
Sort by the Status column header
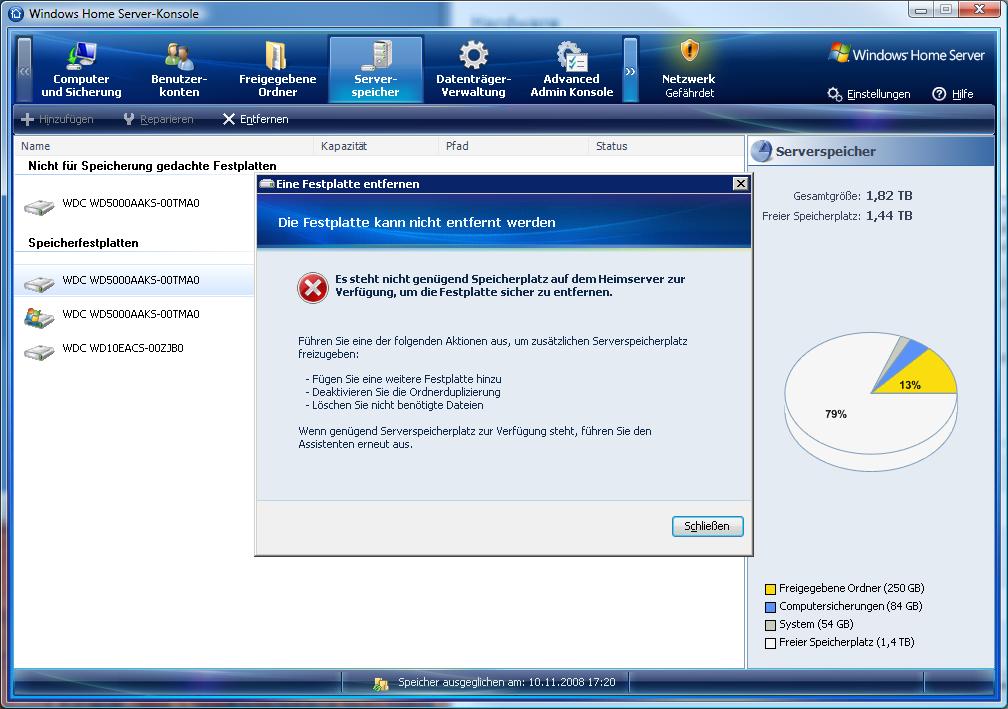[665, 146]
